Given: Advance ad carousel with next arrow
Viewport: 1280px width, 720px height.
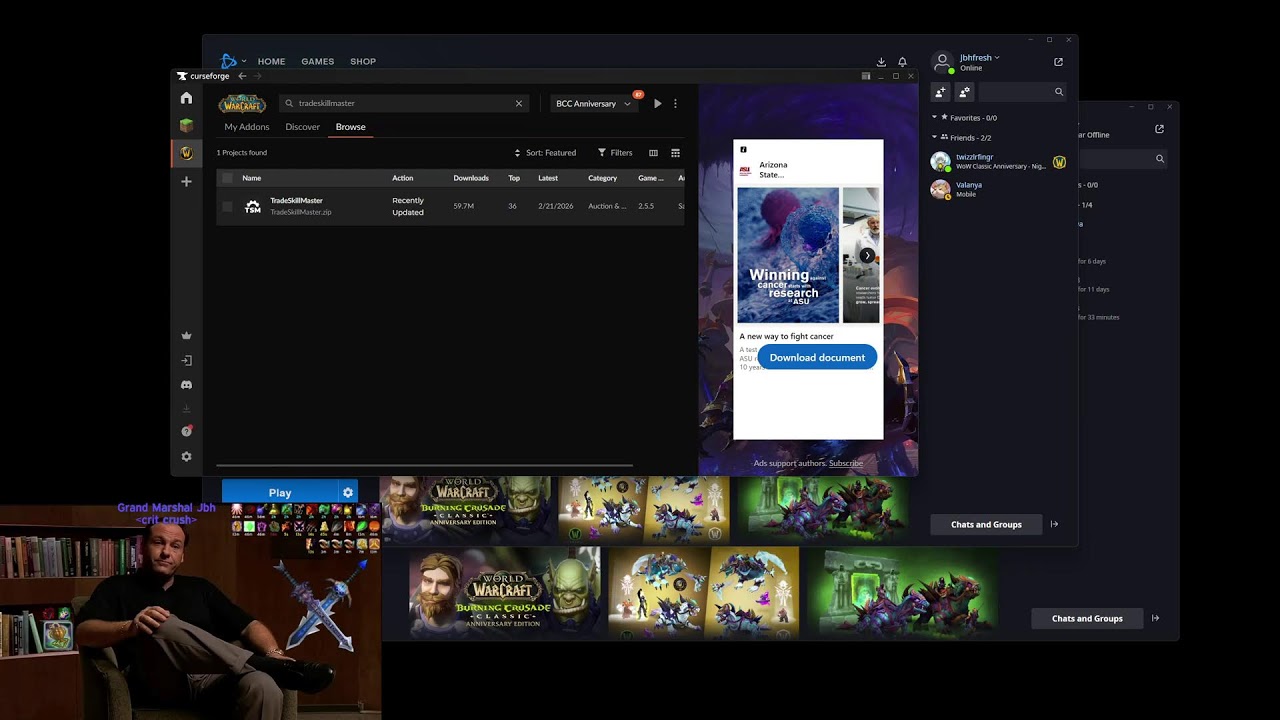Looking at the screenshot, I should coord(867,256).
